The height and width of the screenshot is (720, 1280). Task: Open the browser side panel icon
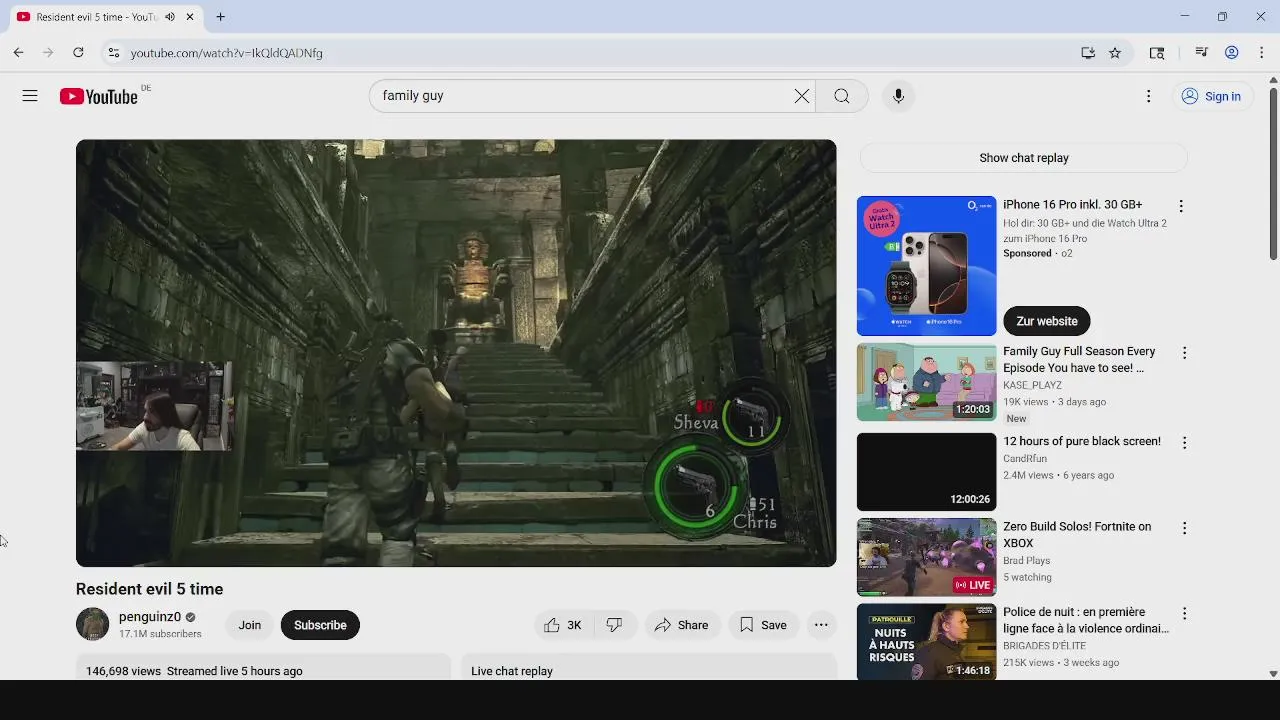(x=1157, y=53)
